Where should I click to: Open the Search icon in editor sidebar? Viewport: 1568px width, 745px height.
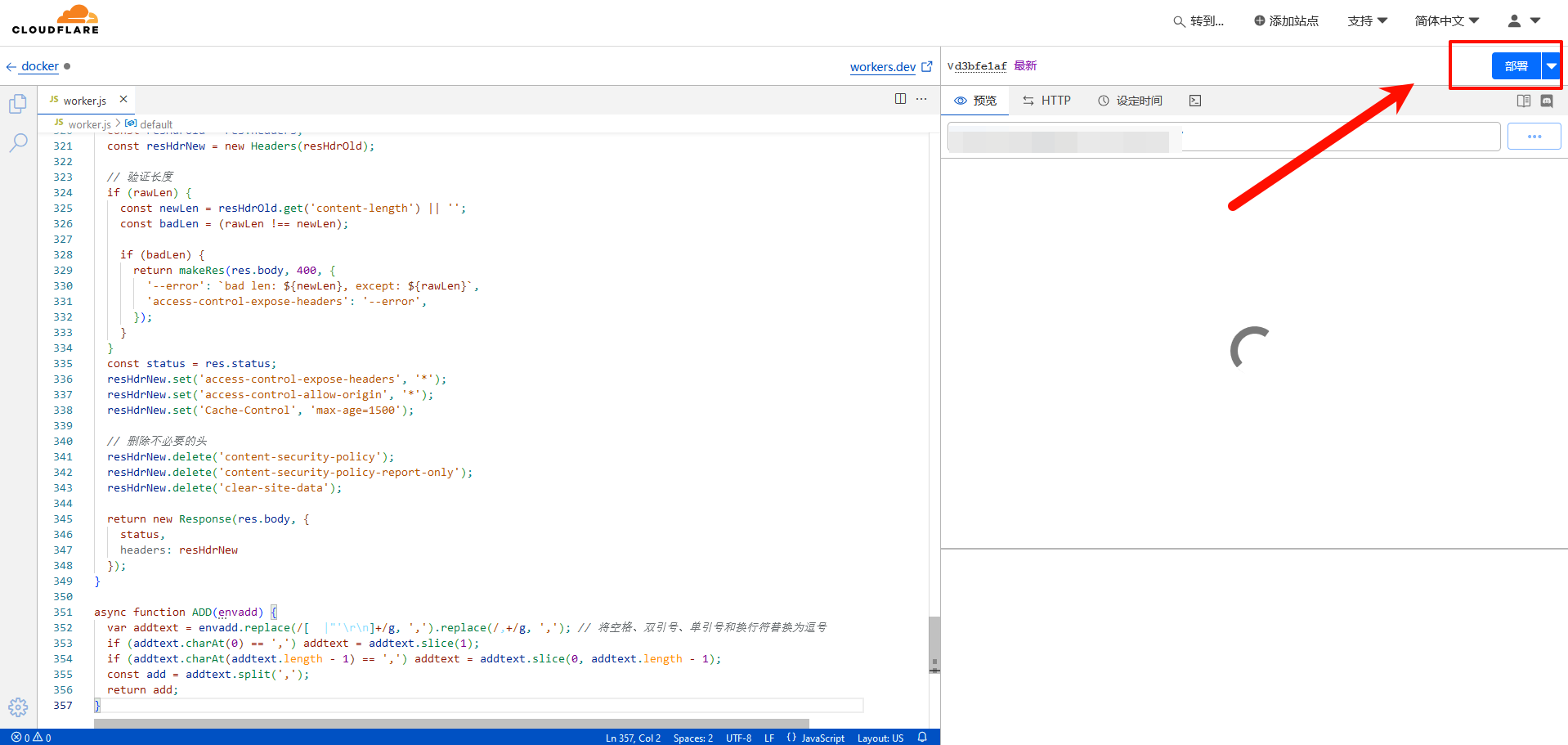click(x=18, y=142)
